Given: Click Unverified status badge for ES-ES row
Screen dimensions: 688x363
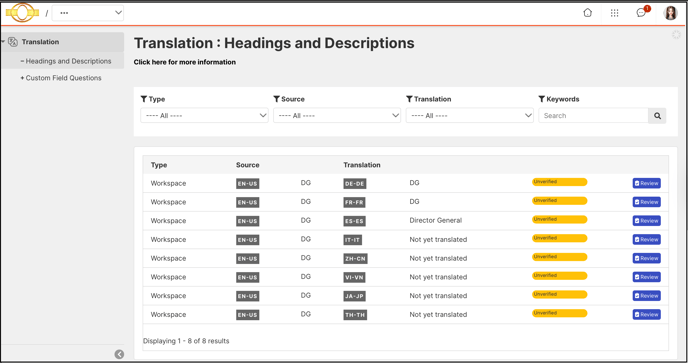Looking at the screenshot, I should pos(559,219).
